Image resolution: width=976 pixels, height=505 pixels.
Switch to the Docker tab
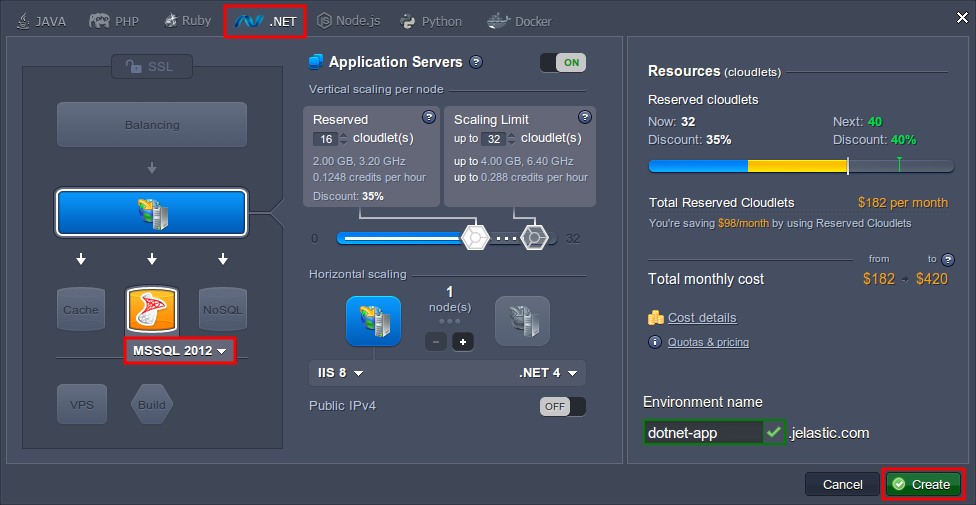519,21
